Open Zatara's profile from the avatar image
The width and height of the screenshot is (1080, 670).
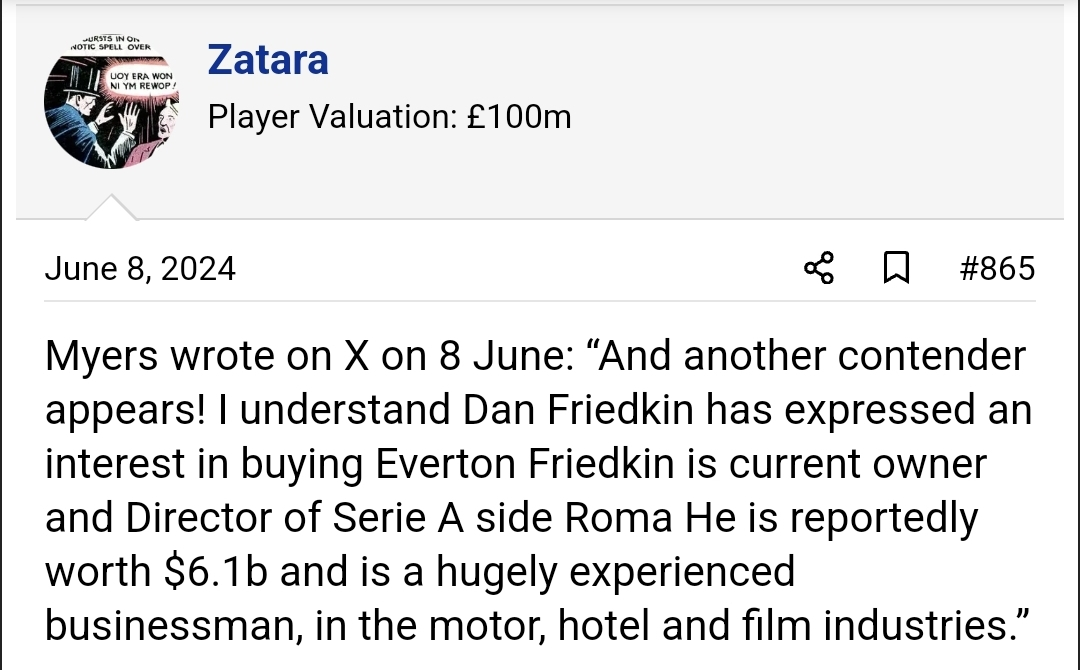pos(112,103)
